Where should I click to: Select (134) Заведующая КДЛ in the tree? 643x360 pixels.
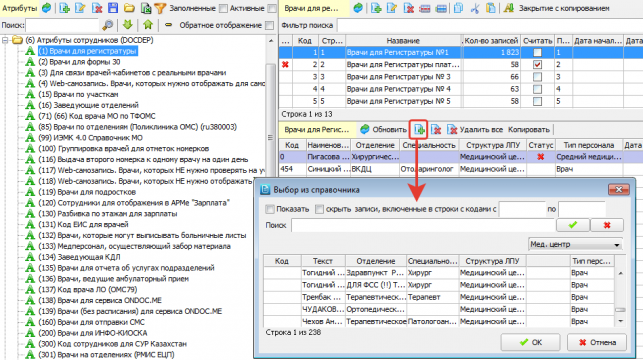coord(79,257)
